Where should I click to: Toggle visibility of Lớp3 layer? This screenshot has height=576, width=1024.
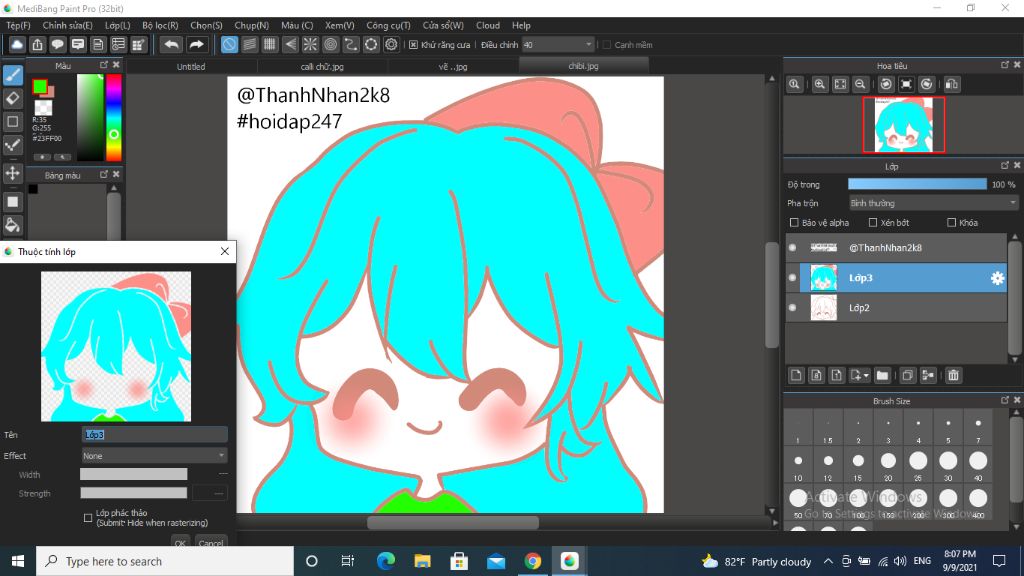[x=793, y=278]
